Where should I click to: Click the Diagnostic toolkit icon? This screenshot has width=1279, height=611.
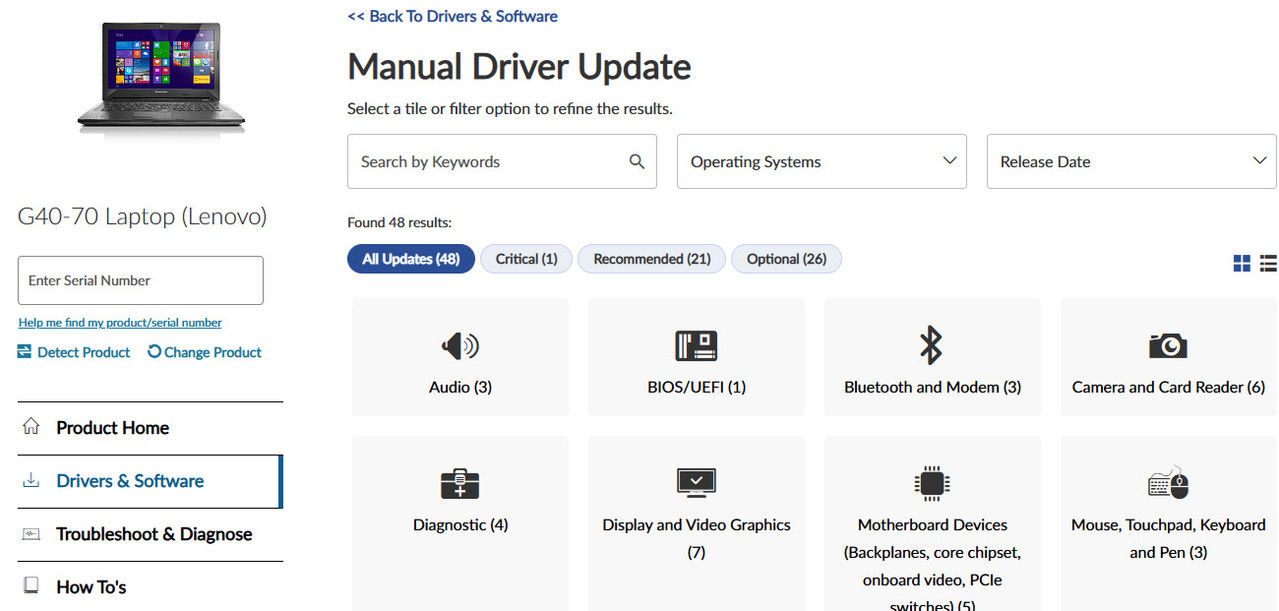tap(460, 483)
